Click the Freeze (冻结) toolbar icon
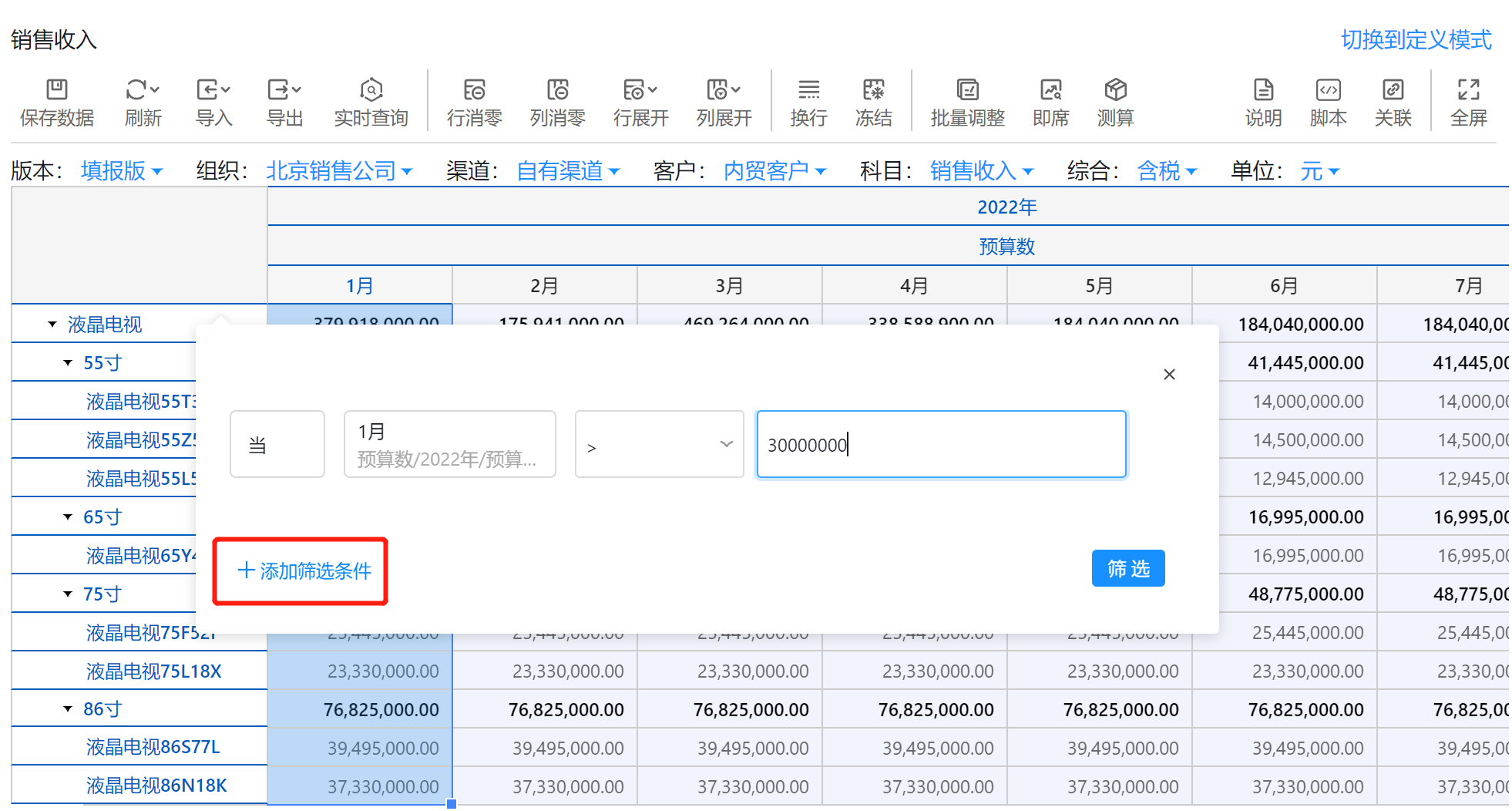The image size is (1512, 811). [873, 90]
